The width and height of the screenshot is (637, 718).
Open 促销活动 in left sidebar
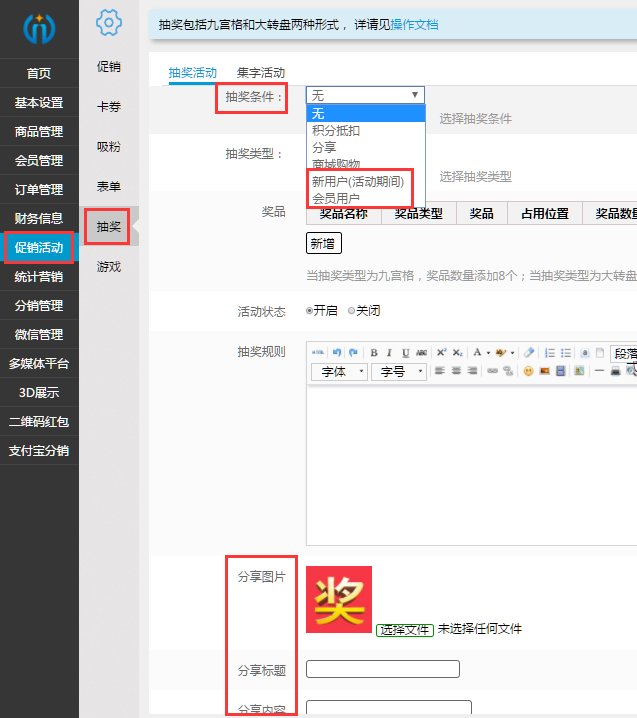tap(39, 248)
